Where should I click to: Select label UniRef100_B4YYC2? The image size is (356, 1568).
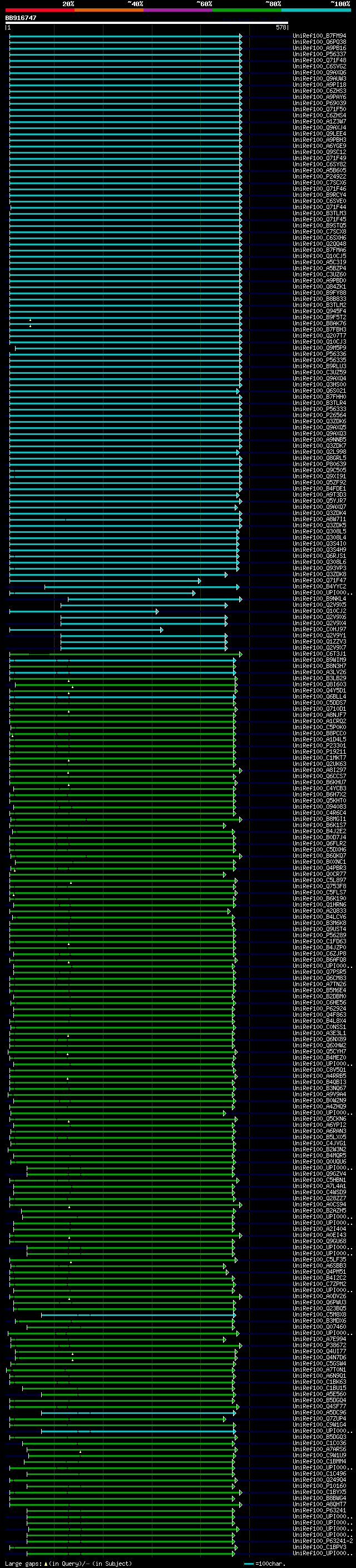[319, 586]
